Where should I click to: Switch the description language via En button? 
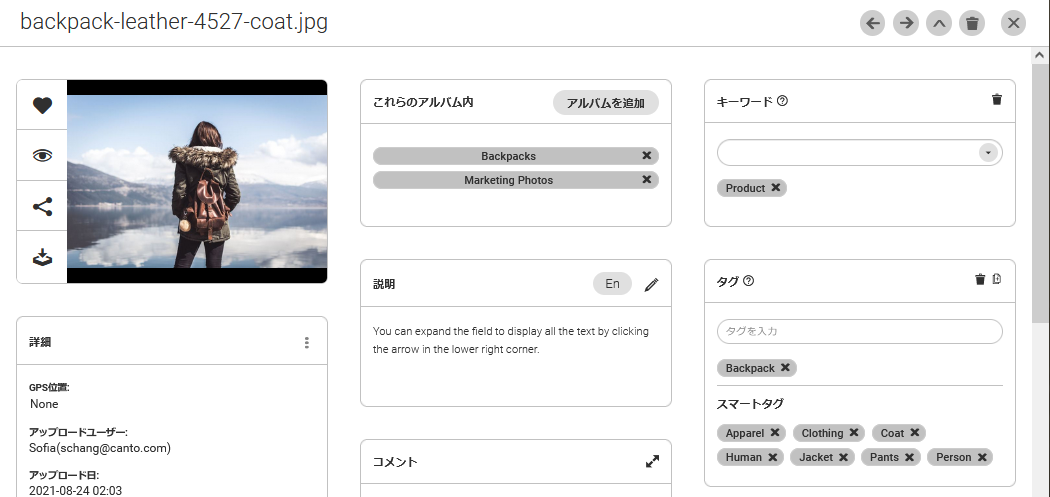point(612,284)
